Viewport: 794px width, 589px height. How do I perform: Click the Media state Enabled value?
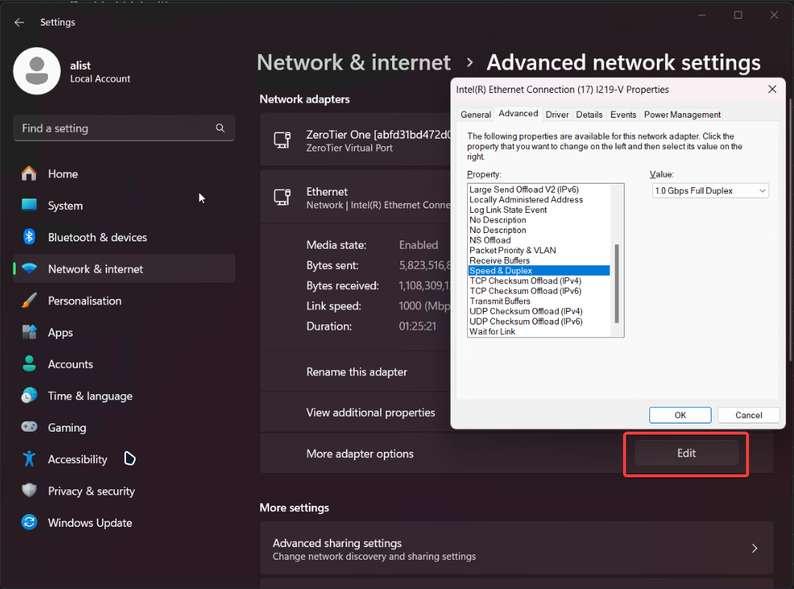pyautogui.click(x=418, y=245)
